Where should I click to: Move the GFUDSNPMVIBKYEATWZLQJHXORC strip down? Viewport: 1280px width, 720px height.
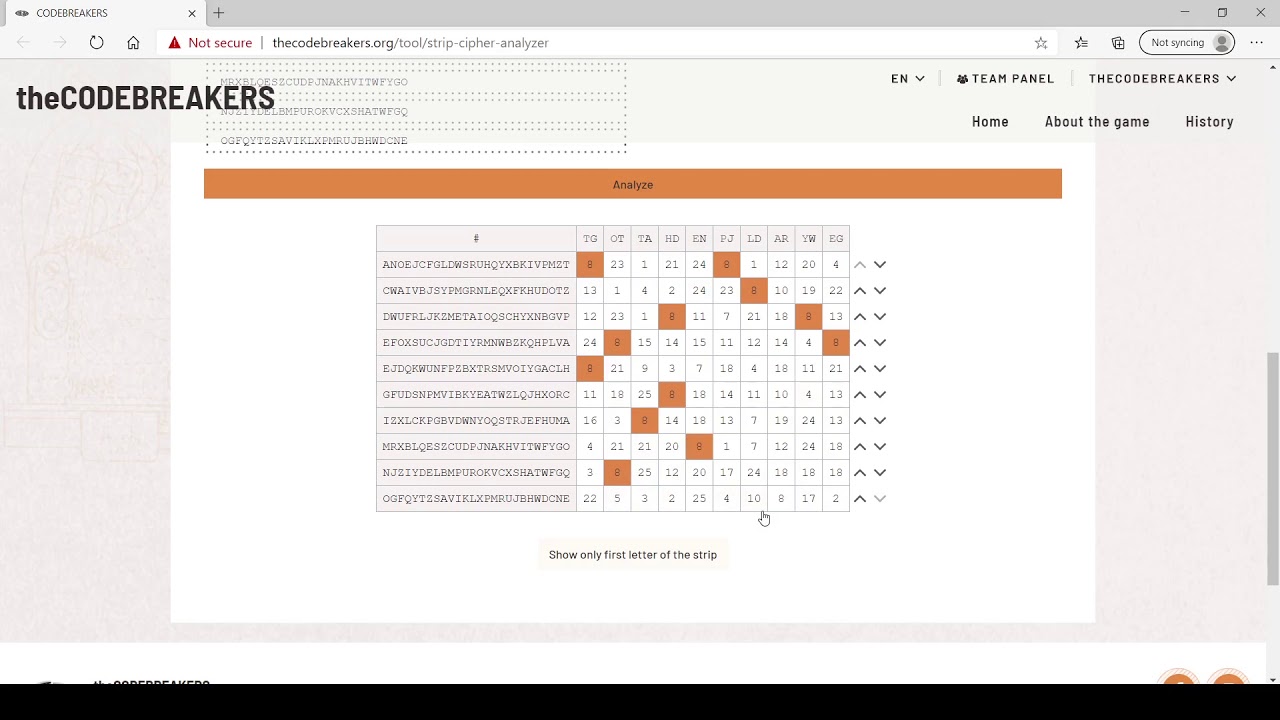click(880, 395)
